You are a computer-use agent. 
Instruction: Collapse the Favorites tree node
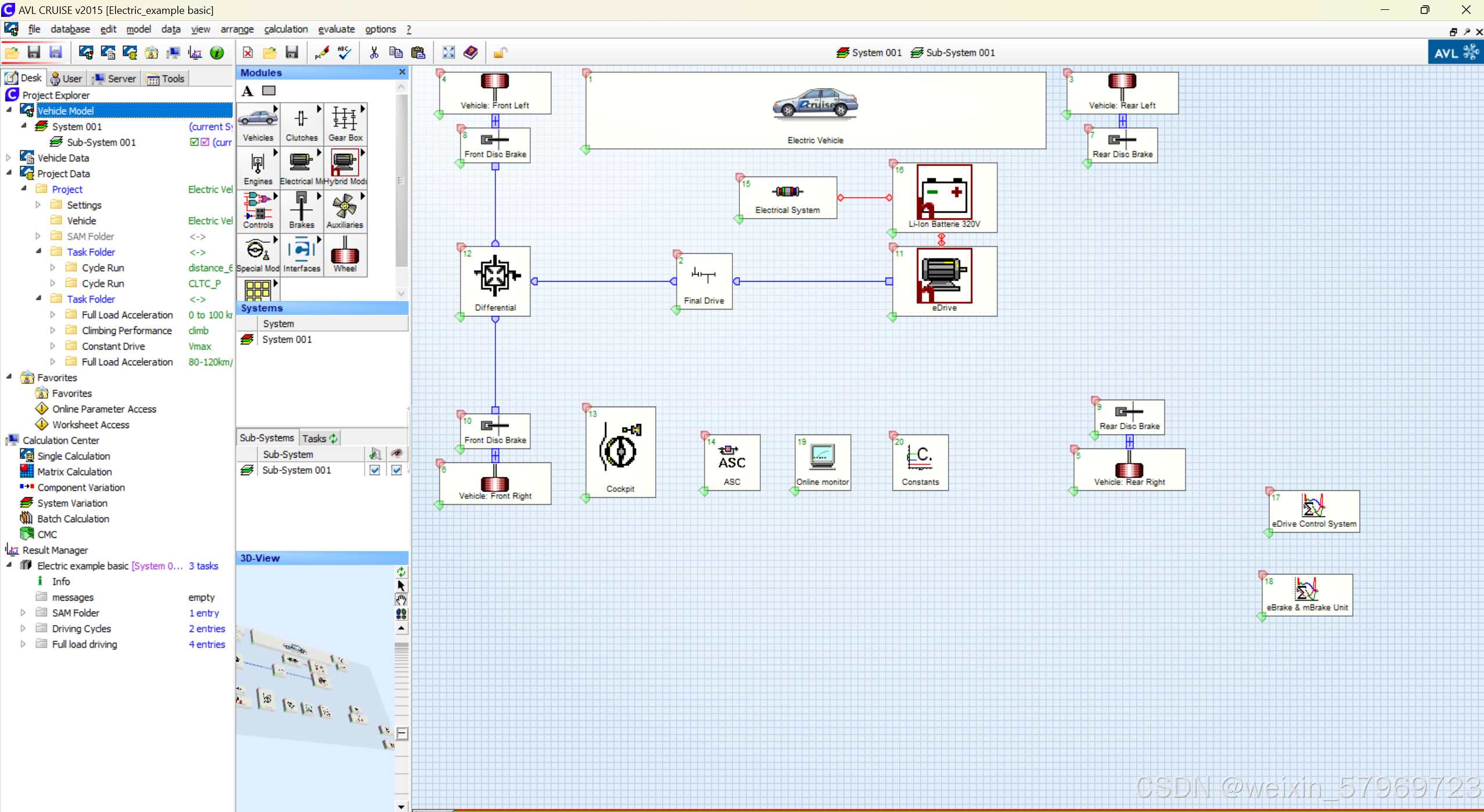click(x=9, y=378)
